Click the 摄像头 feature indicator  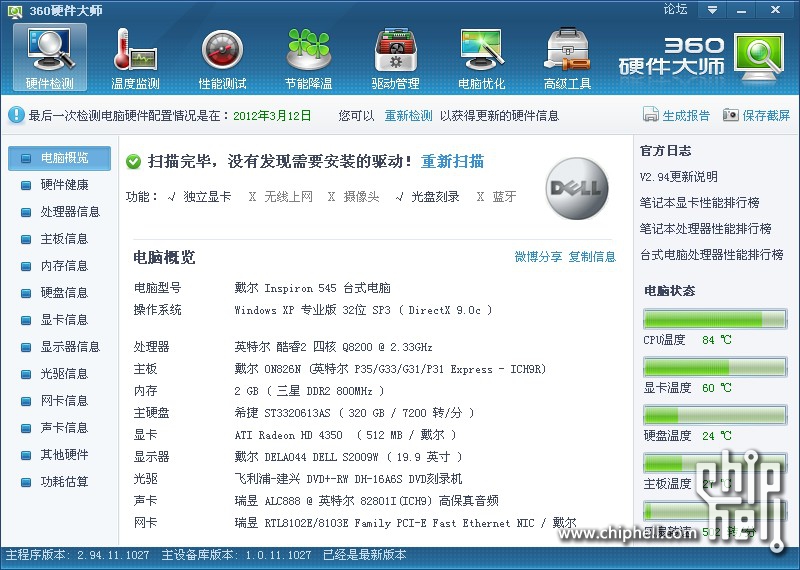coord(354,196)
